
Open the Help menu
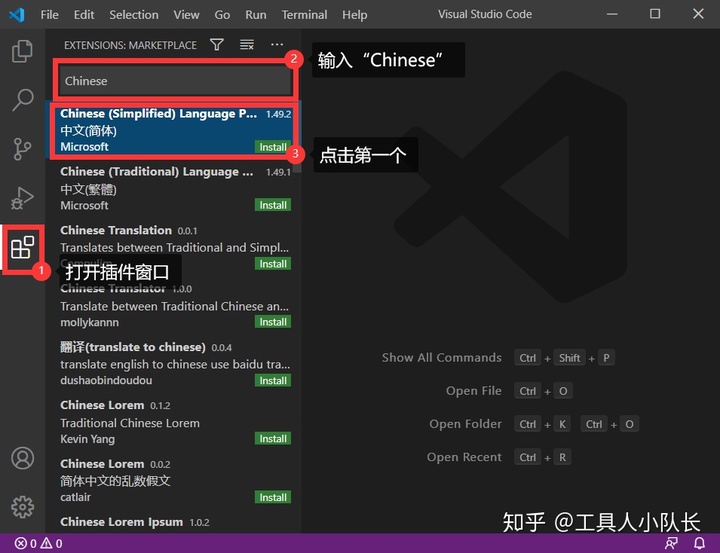[354, 15]
